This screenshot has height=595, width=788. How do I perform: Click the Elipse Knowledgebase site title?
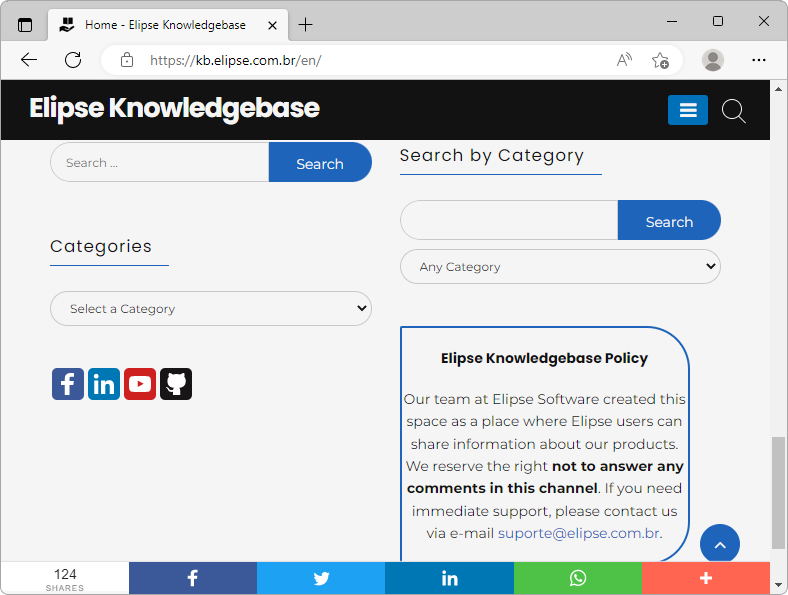[x=174, y=108]
